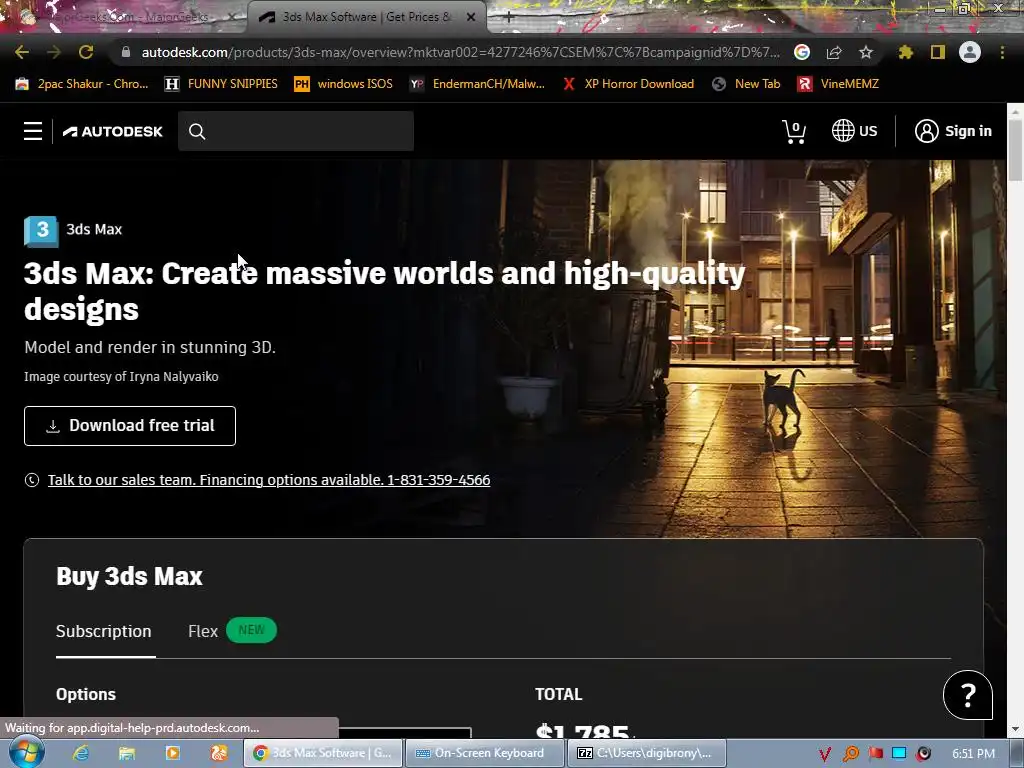Image resolution: width=1024 pixels, height=768 pixels.
Task: Click the orange taskbar app icon
Action: (x=219, y=753)
